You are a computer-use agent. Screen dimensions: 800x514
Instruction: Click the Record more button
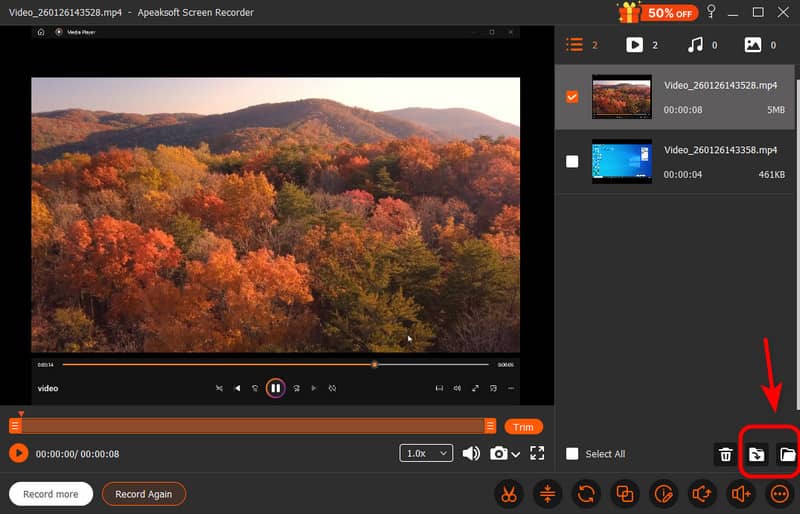(51, 494)
